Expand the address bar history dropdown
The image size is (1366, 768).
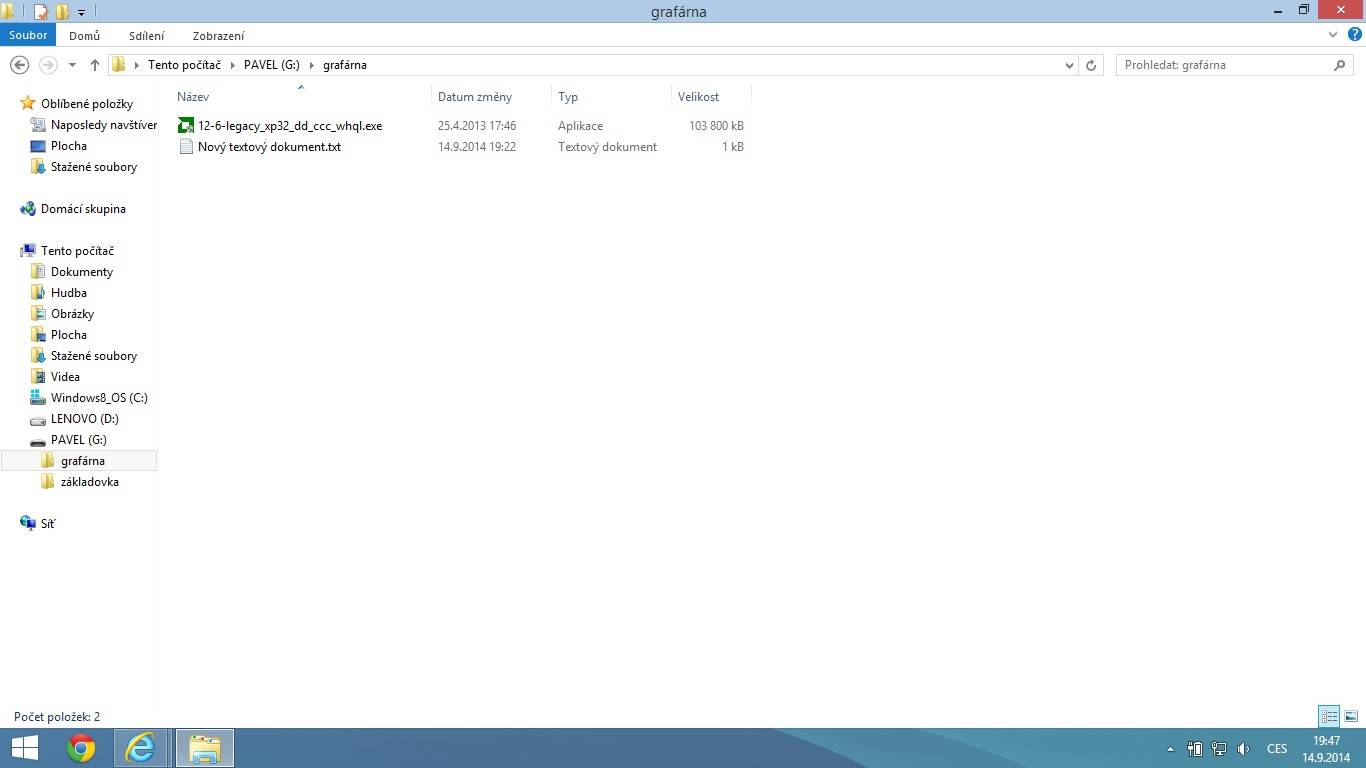(x=1070, y=65)
